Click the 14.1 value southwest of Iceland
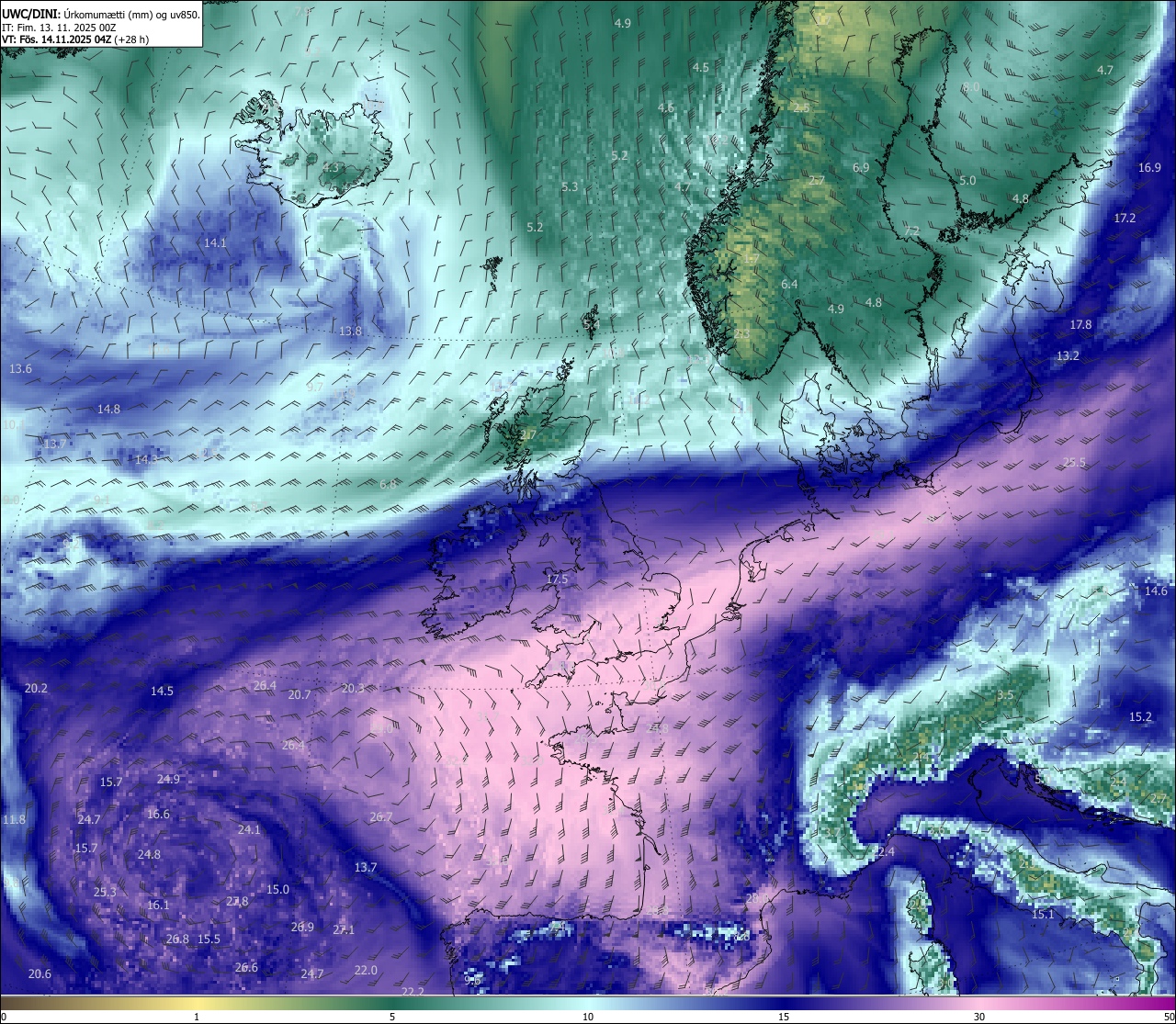 coord(215,243)
